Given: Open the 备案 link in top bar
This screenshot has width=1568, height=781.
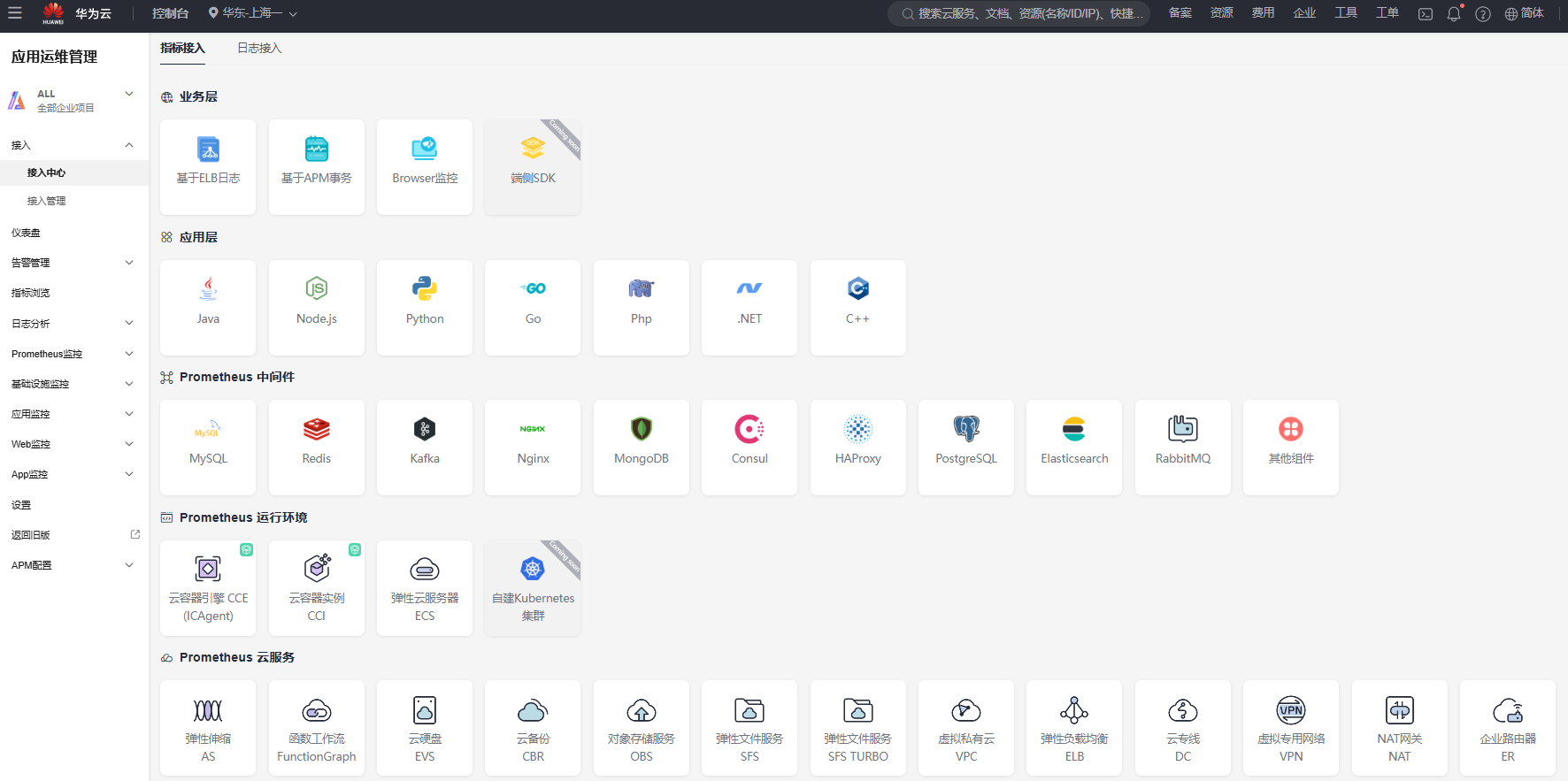Looking at the screenshot, I should (x=1180, y=13).
